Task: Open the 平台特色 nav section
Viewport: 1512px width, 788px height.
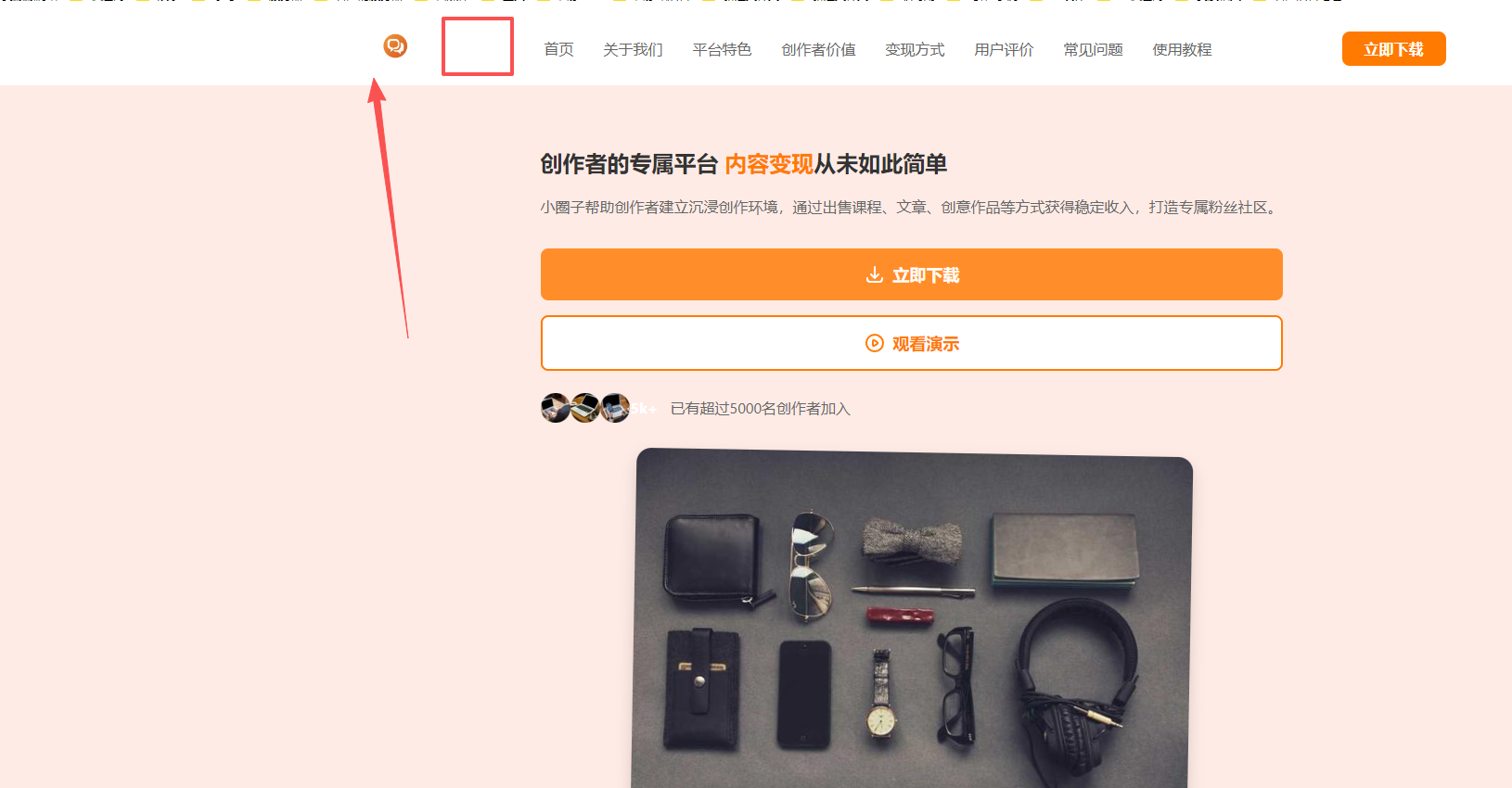Action: click(722, 49)
